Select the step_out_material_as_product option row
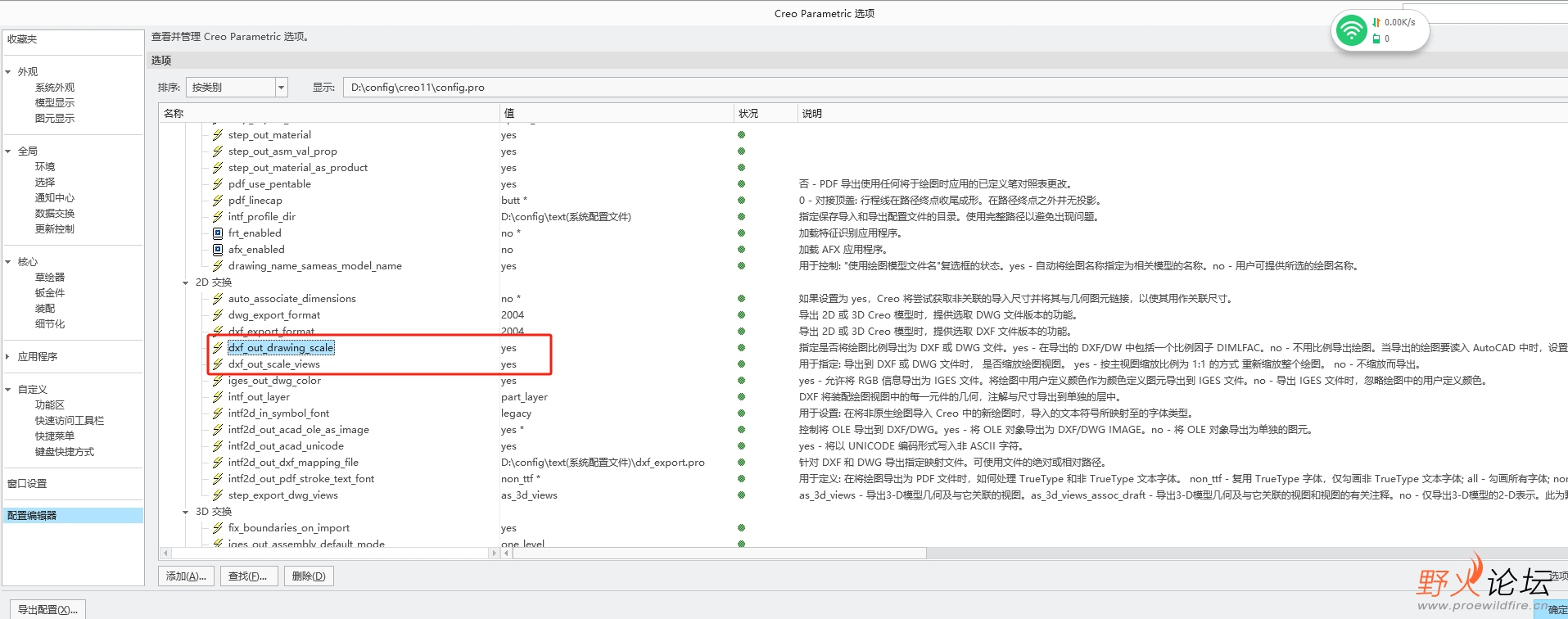 (298, 168)
